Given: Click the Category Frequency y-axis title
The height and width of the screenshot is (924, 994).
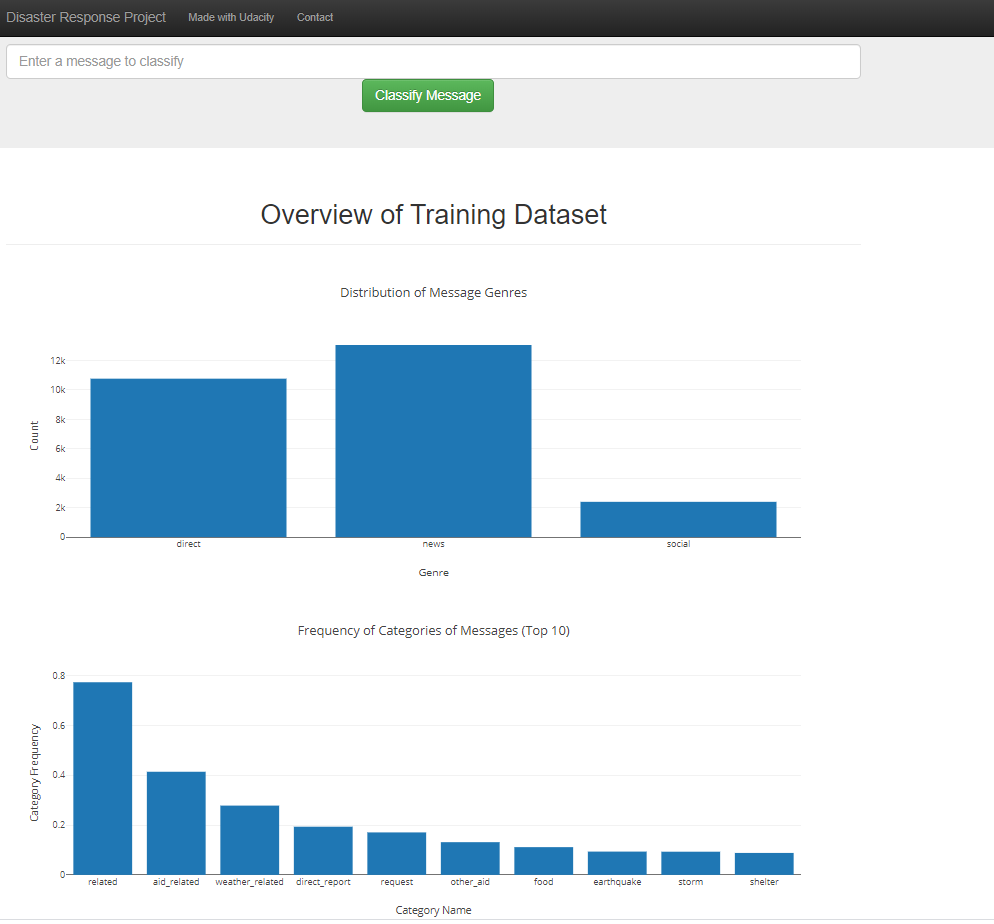Looking at the screenshot, I should tap(34, 773).
